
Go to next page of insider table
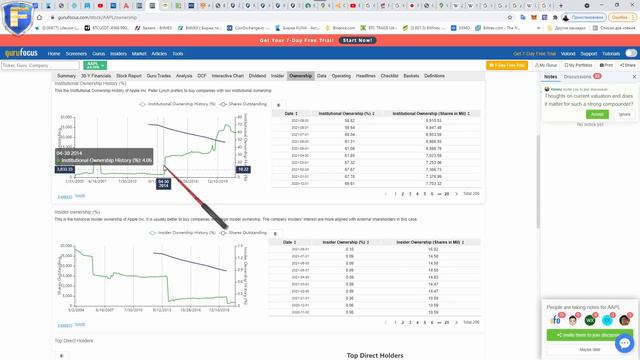coord(456,322)
